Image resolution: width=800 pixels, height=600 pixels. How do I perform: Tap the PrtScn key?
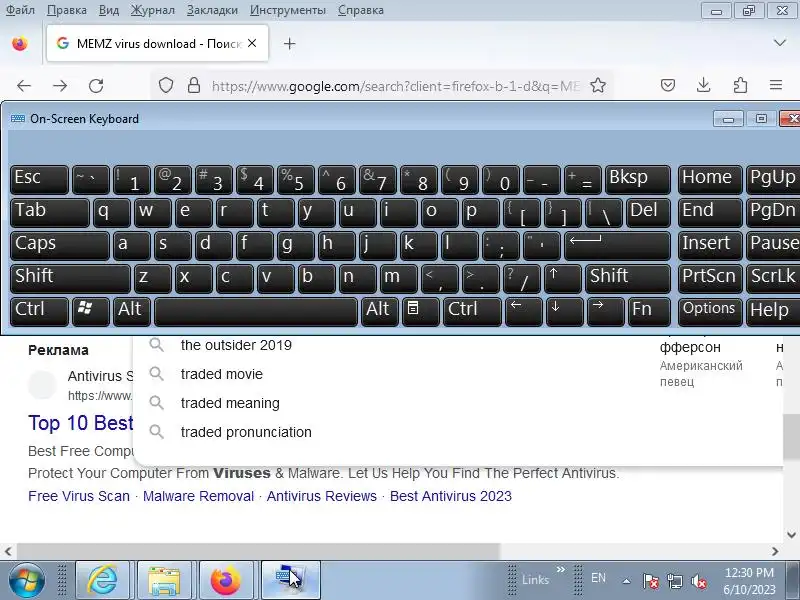tap(710, 279)
